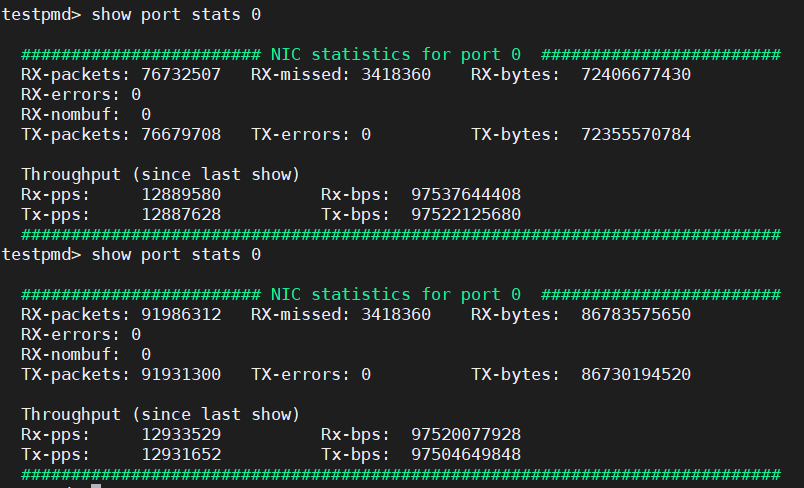Click the Tx-pps value 12931652
Image resolution: width=804 pixels, height=488 pixels.
181,454
